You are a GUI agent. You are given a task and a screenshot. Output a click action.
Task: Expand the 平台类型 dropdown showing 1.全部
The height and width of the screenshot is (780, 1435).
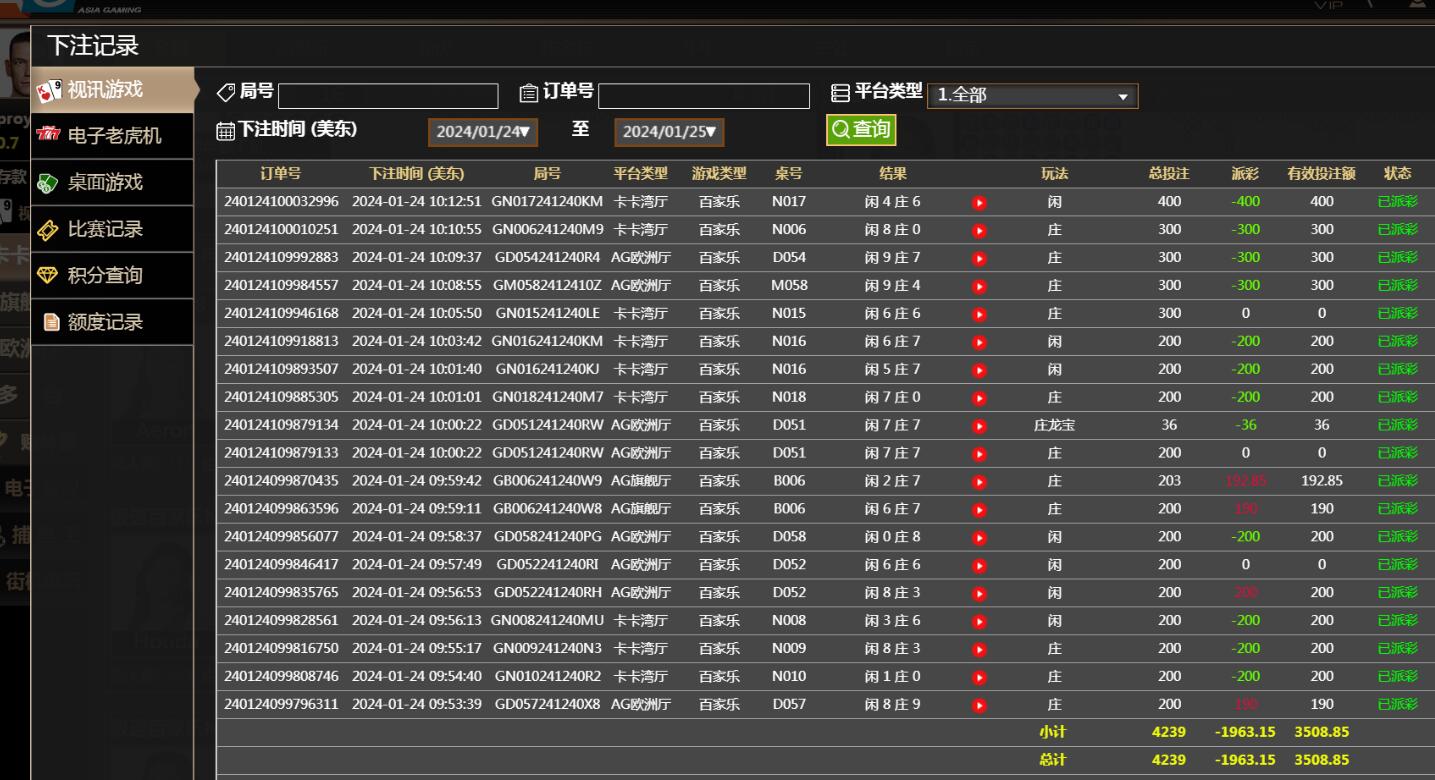(1033, 96)
